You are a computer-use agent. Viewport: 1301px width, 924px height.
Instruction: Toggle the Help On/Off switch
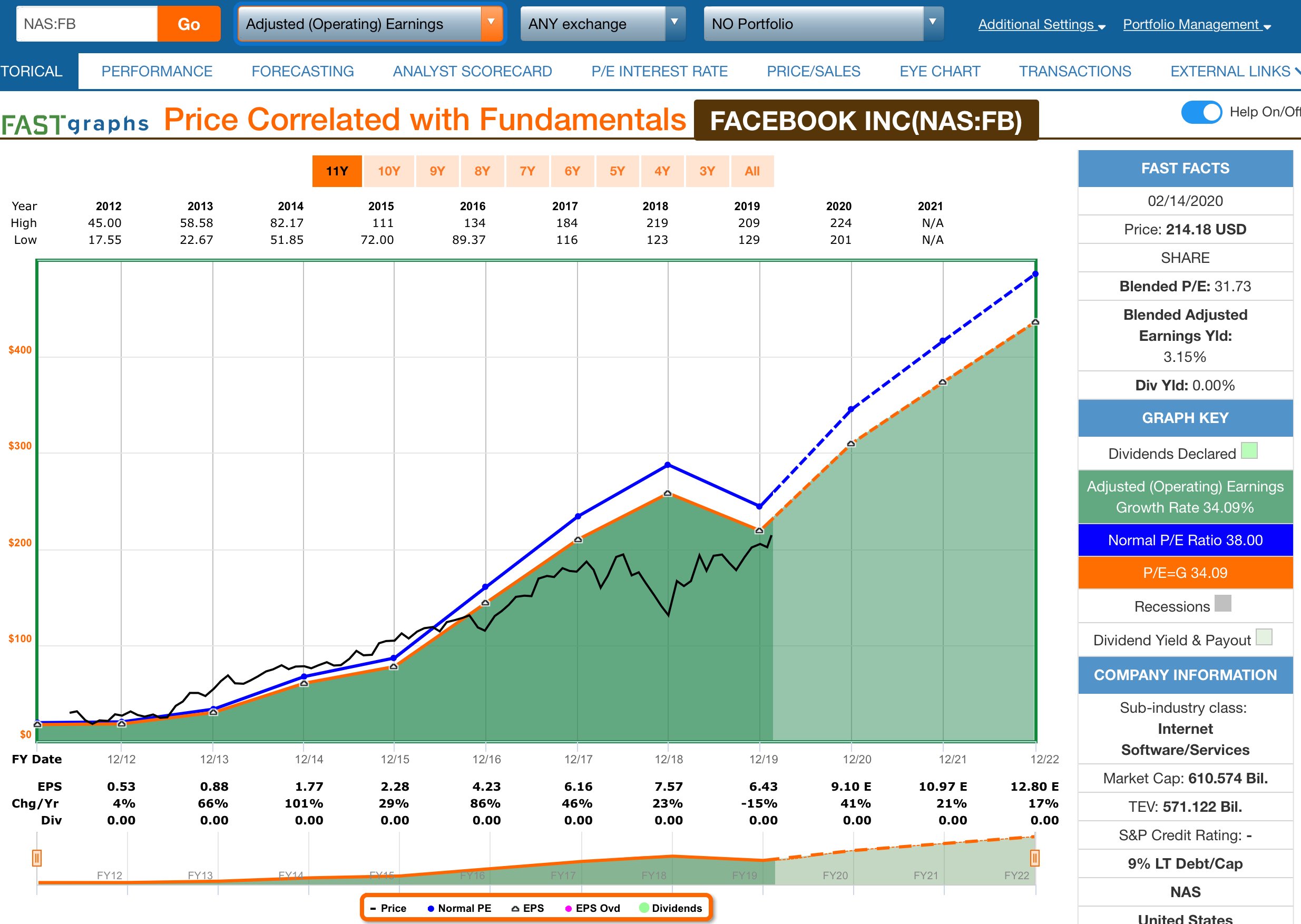1201,112
